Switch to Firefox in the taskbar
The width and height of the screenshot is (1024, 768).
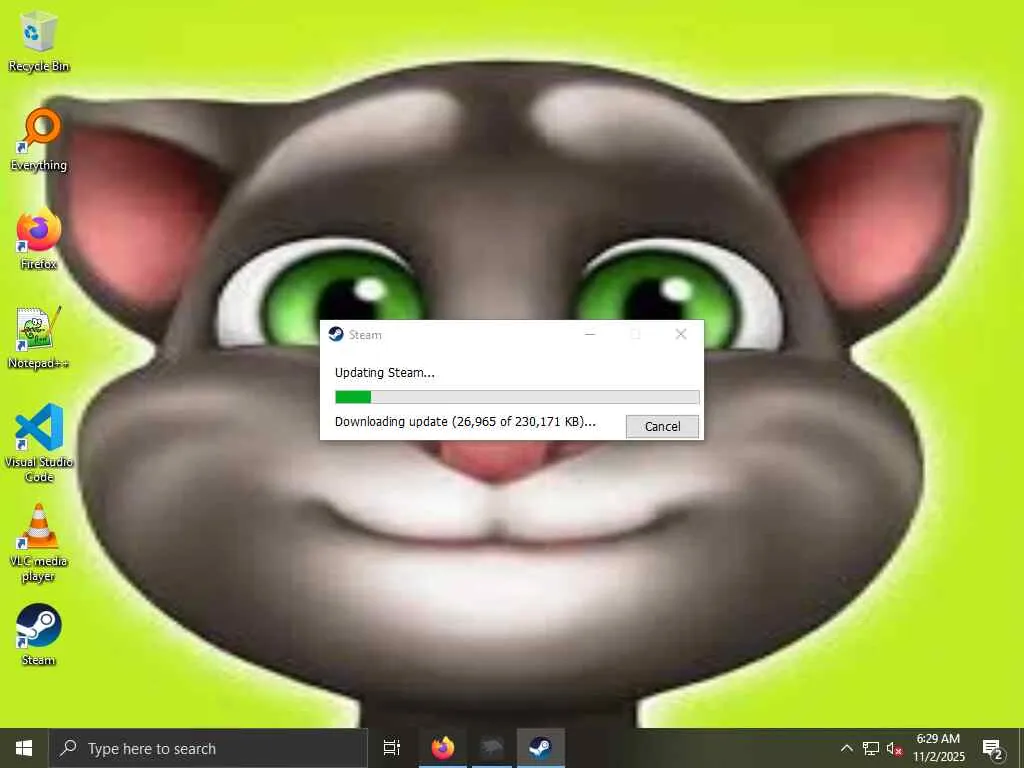(x=443, y=748)
